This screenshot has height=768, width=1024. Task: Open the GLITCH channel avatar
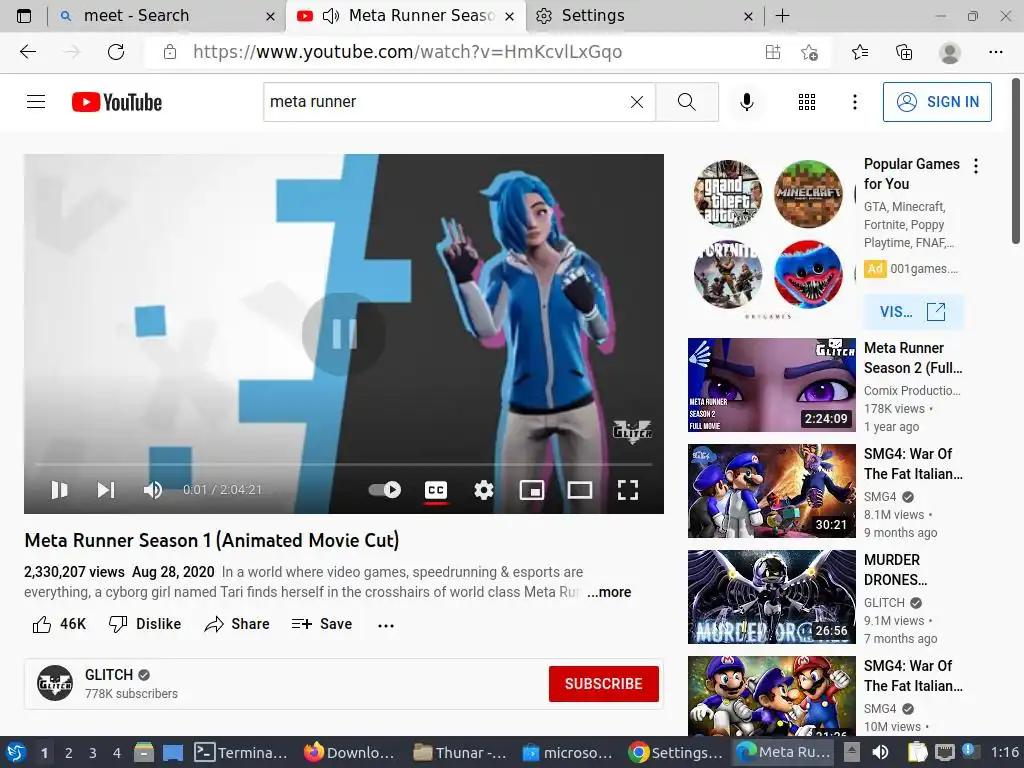tap(55, 683)
